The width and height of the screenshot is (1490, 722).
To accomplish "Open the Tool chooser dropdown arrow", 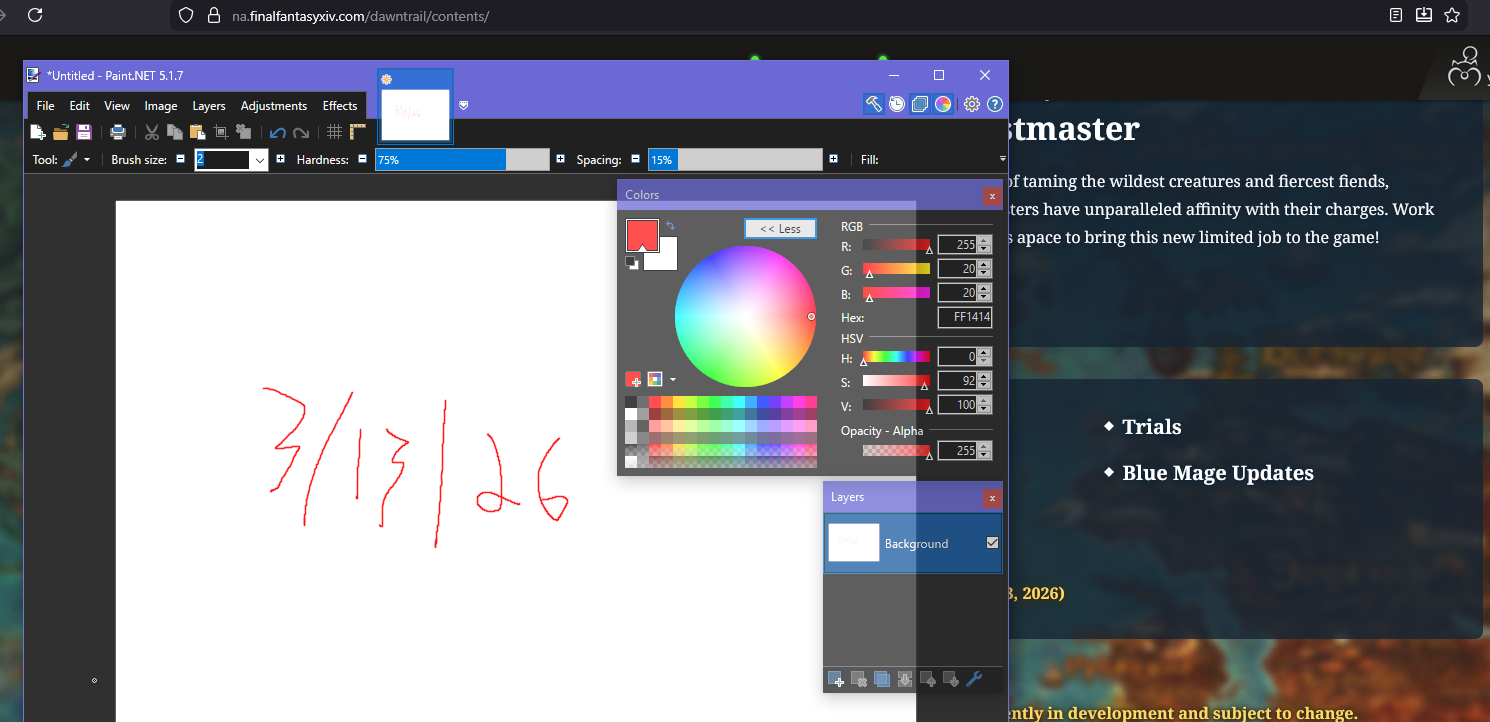I will coord(87,160).
